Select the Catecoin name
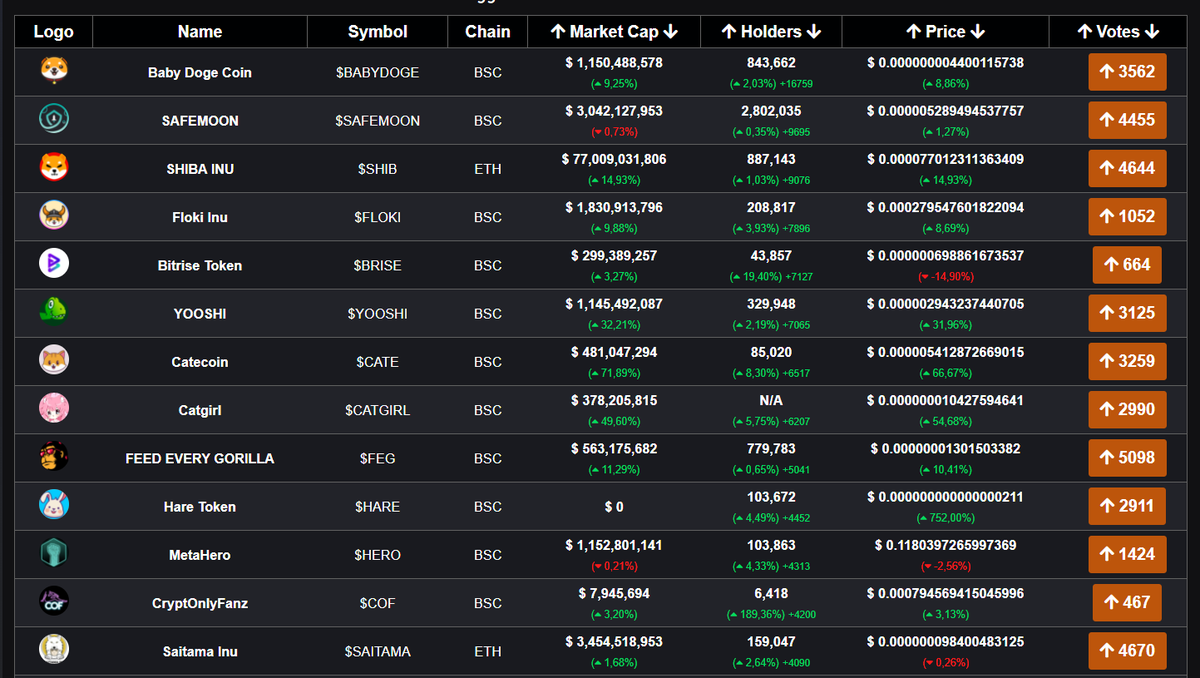1200x678 pixels. (x=200, y=362)
